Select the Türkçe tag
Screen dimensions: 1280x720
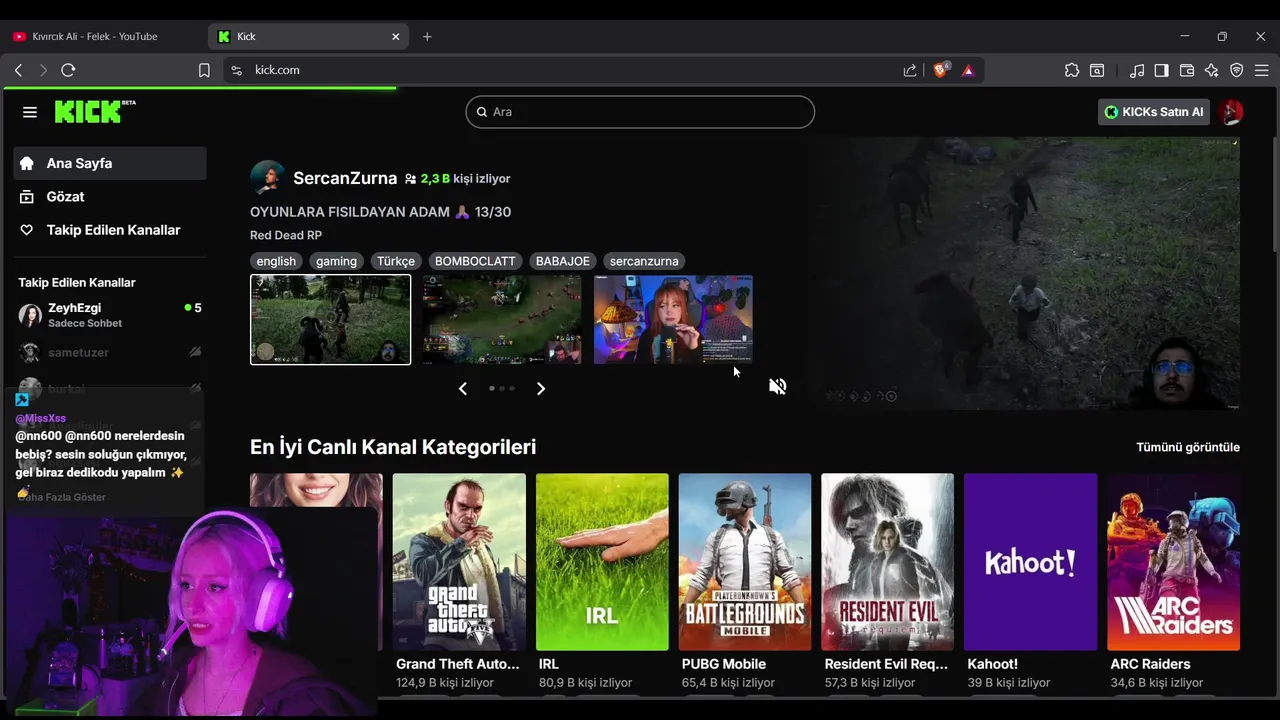click(395, 261)
